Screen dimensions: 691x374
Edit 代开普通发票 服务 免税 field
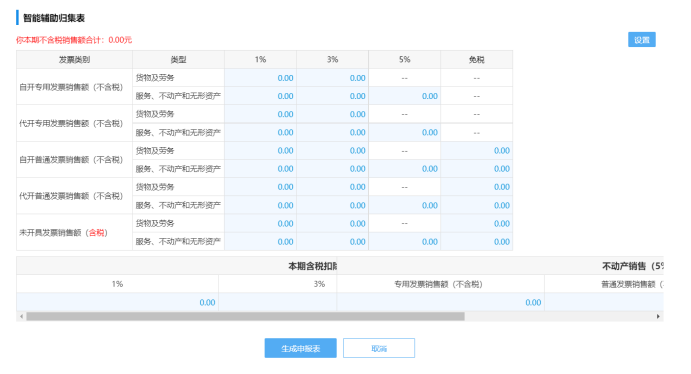pos(477,205)
